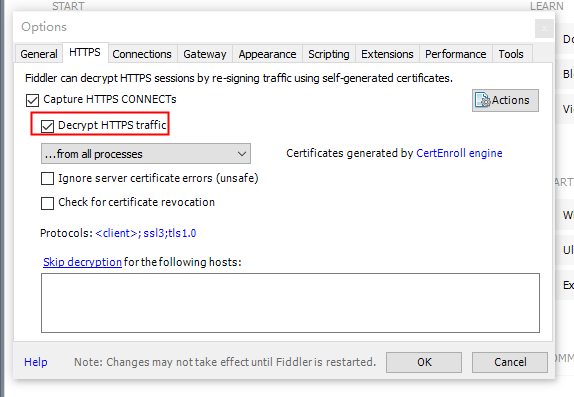
Task: Switch to the Gateway tab
Action: tap(205, 54)
